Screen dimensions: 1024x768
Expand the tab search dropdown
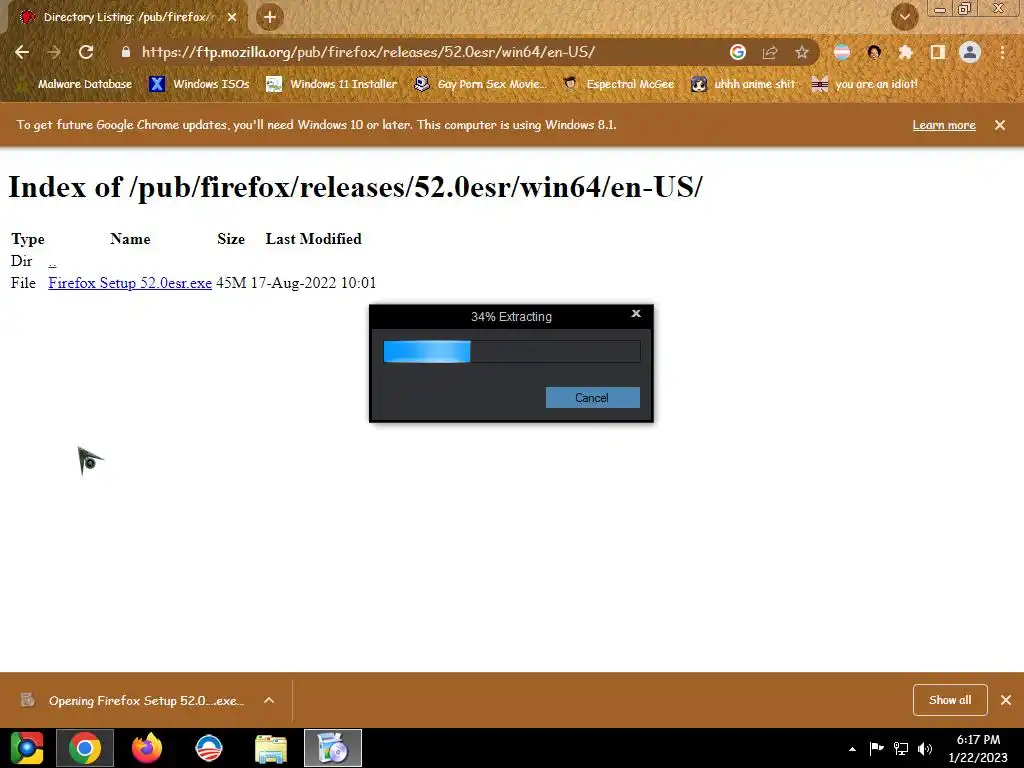[x=905, y=17]
